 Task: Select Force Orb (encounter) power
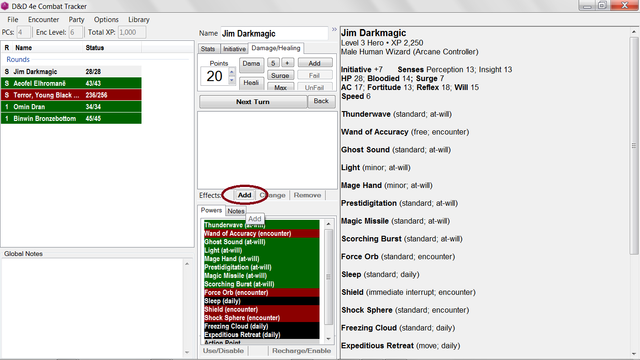pos(262,293)
